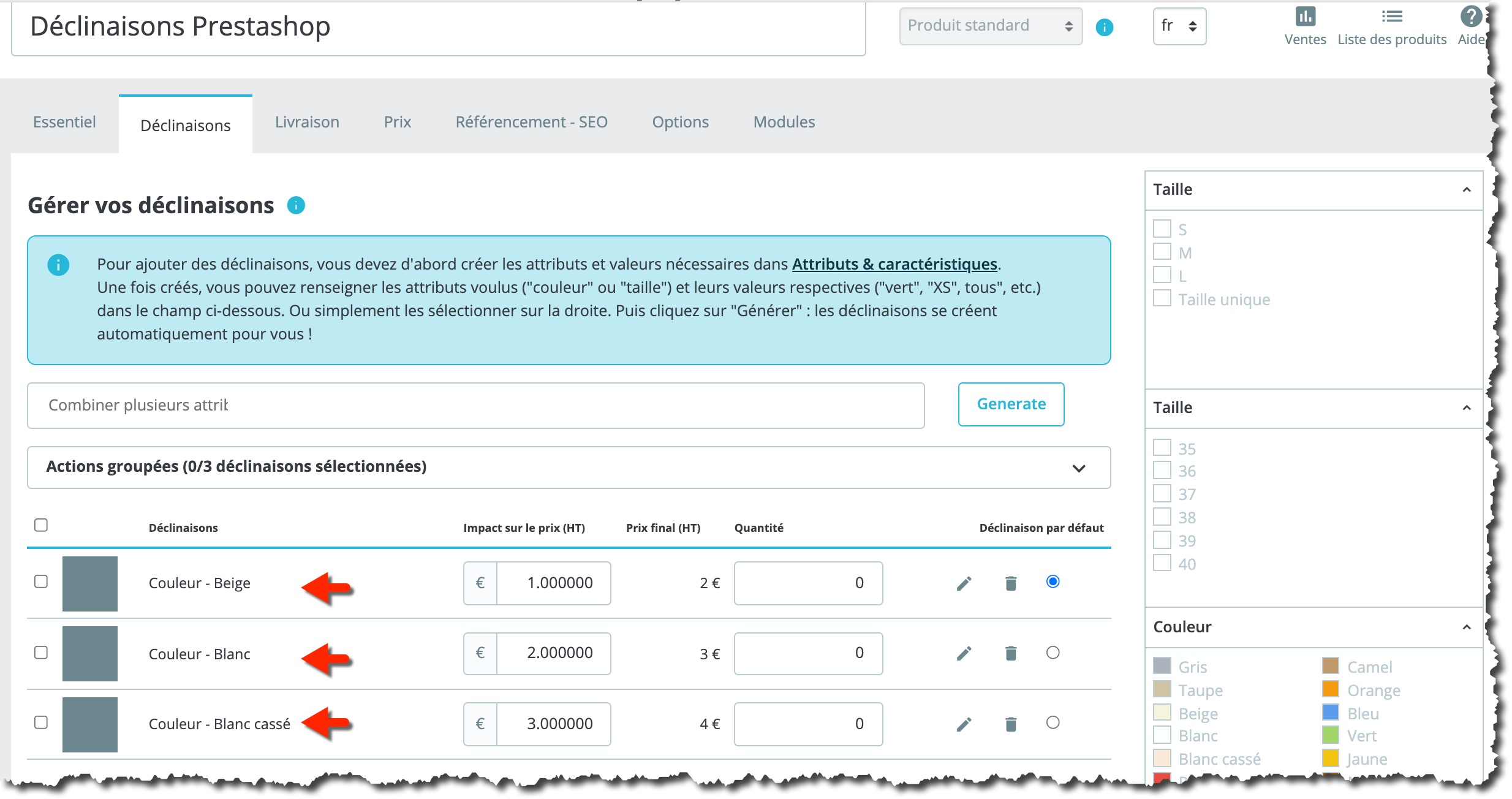The width and height of the screenshot is (1512, 799).
Task: Switch to the Modules tab
Action: point(784,122)
